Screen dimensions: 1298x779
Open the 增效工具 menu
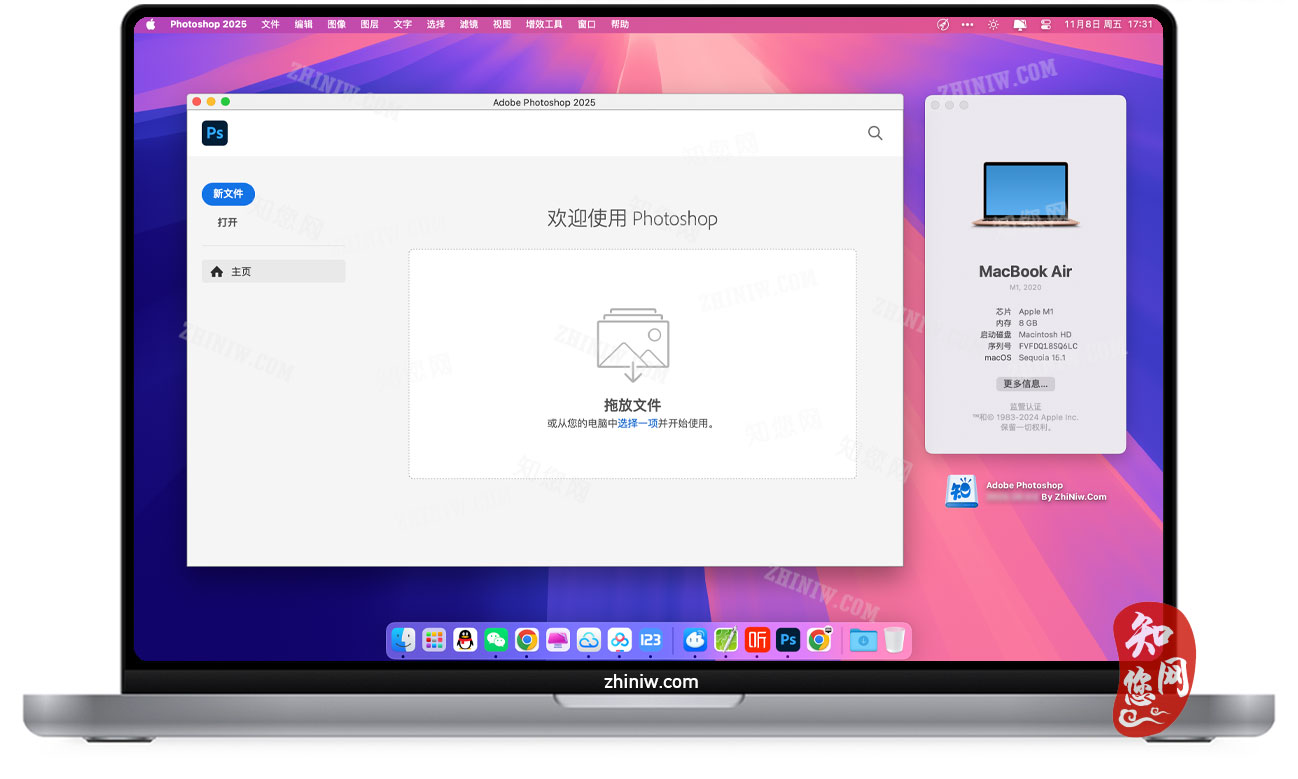click(544, 24)
